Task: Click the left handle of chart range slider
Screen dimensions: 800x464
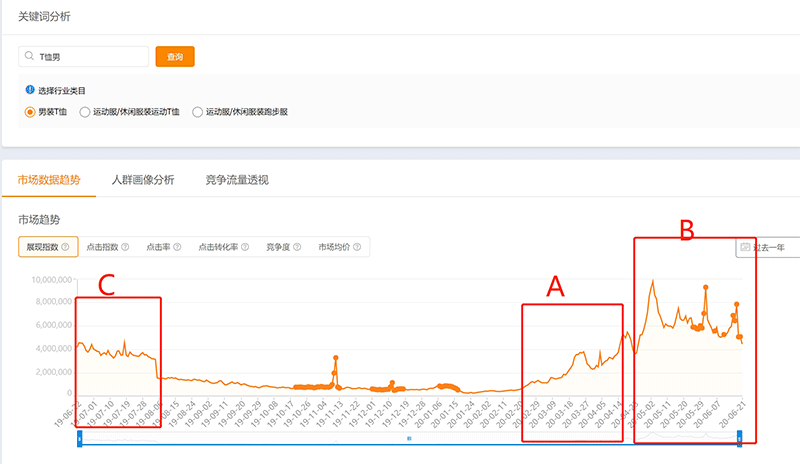Action: (79, 437)
